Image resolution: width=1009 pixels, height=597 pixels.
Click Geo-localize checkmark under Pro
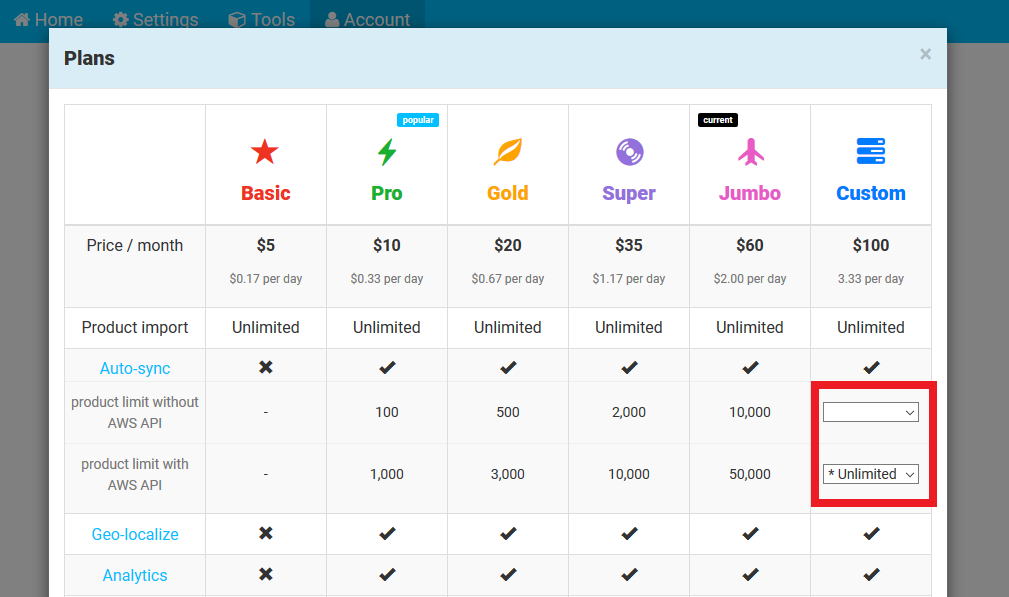[x=387, y=533]
